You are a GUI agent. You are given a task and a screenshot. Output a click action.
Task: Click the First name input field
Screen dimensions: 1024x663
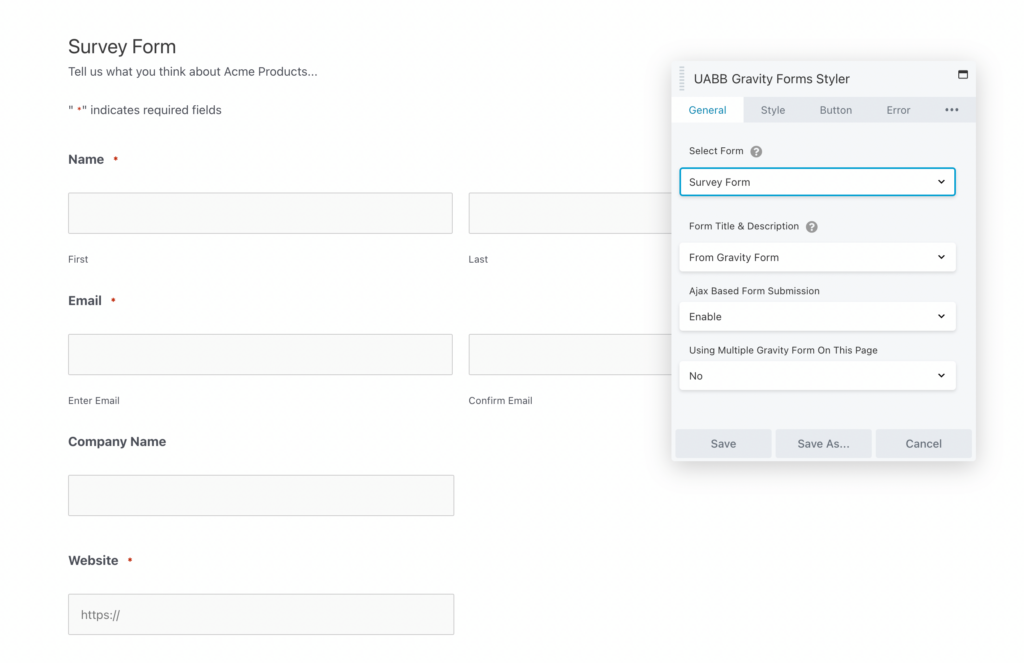point(260,213)
